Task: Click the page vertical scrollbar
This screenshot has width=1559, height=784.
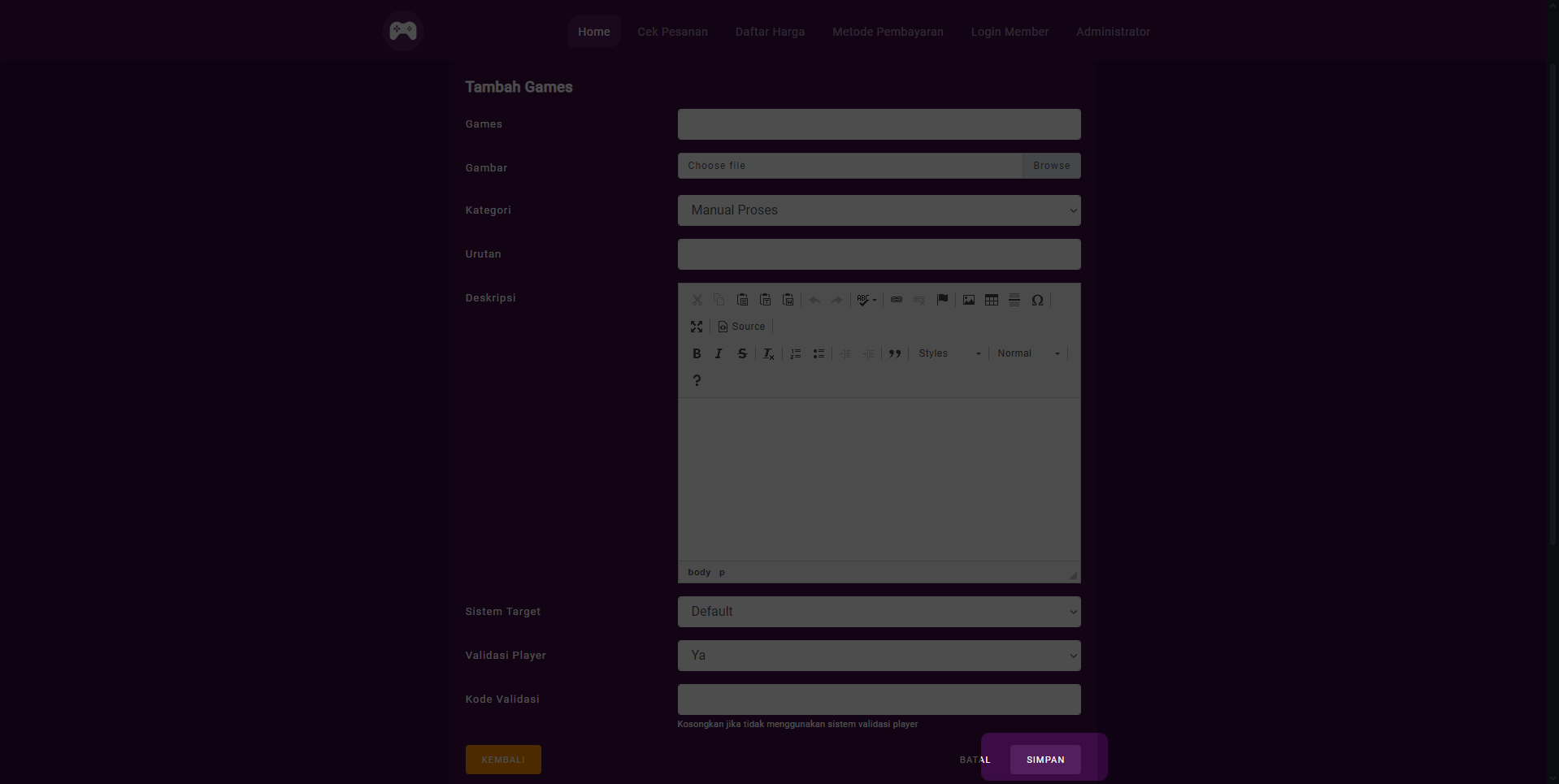Action: click(x=1552, y=305)
